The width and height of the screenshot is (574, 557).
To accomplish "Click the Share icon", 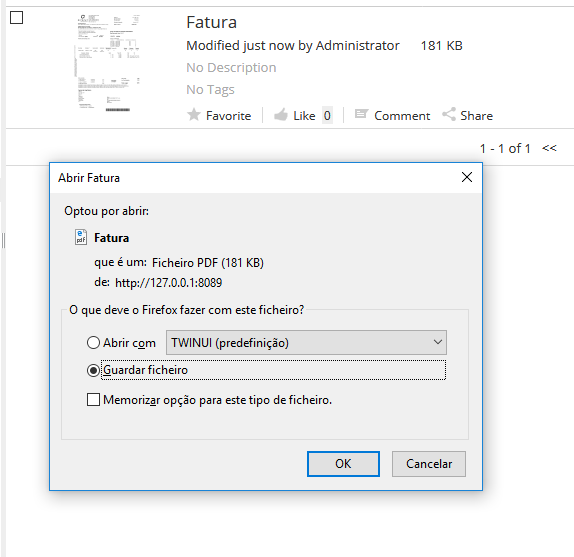I will 449,115.
